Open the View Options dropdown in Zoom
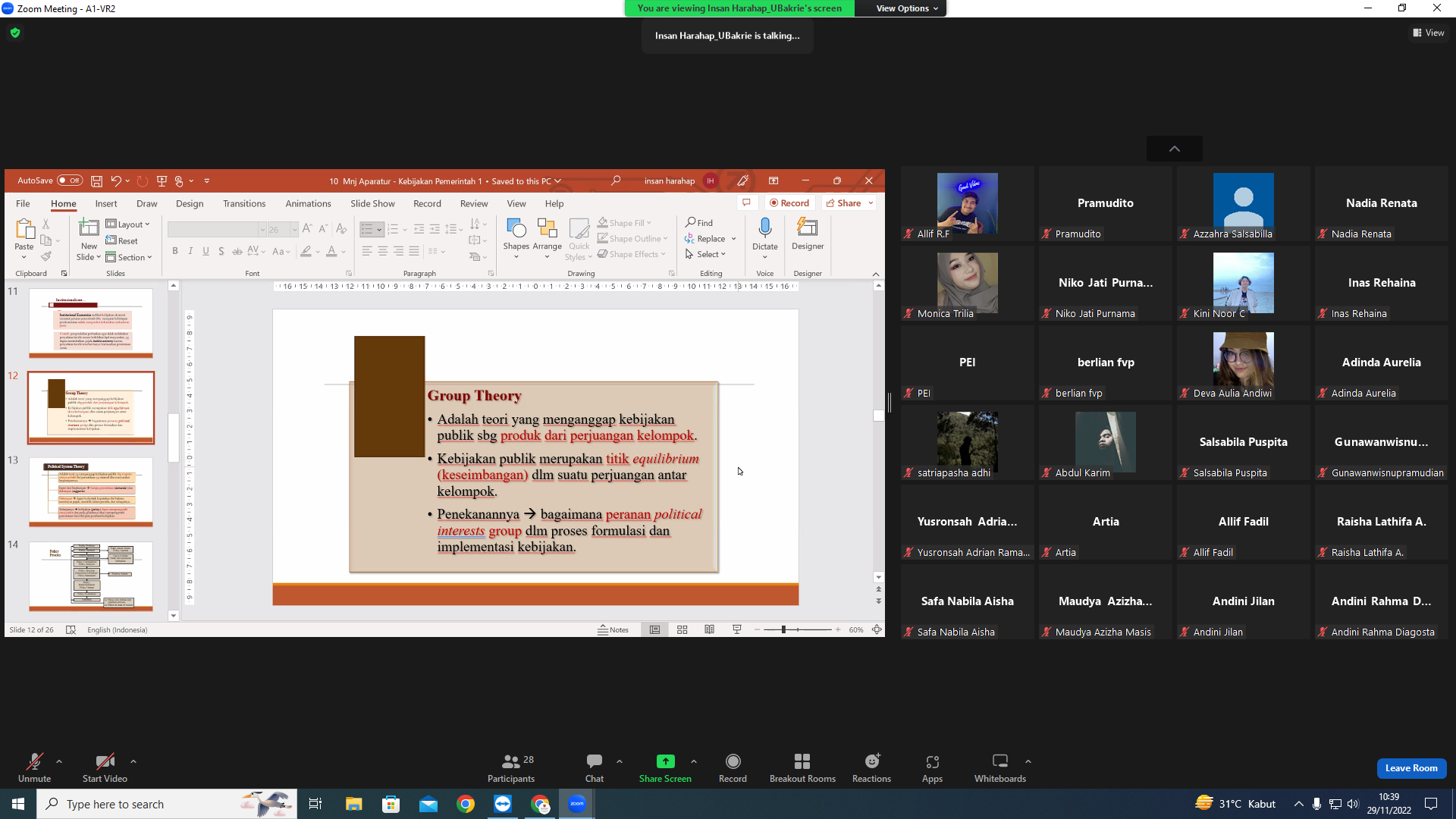1456x819 pixels. 907,8
